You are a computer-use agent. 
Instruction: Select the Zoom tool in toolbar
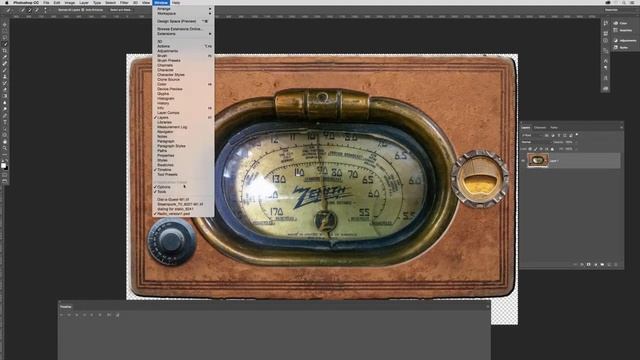(5, 148)
